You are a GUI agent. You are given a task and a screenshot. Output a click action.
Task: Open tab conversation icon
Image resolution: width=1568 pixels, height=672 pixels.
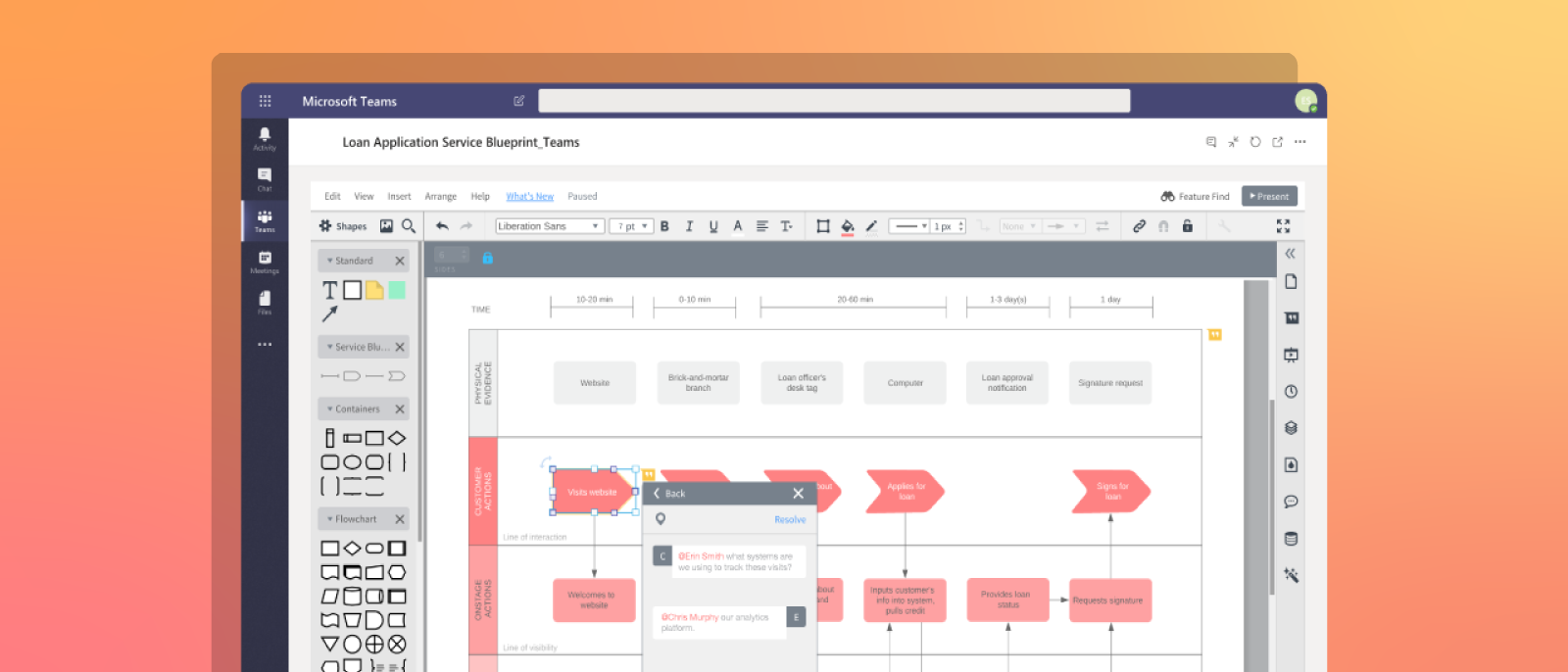point(1211,142)
